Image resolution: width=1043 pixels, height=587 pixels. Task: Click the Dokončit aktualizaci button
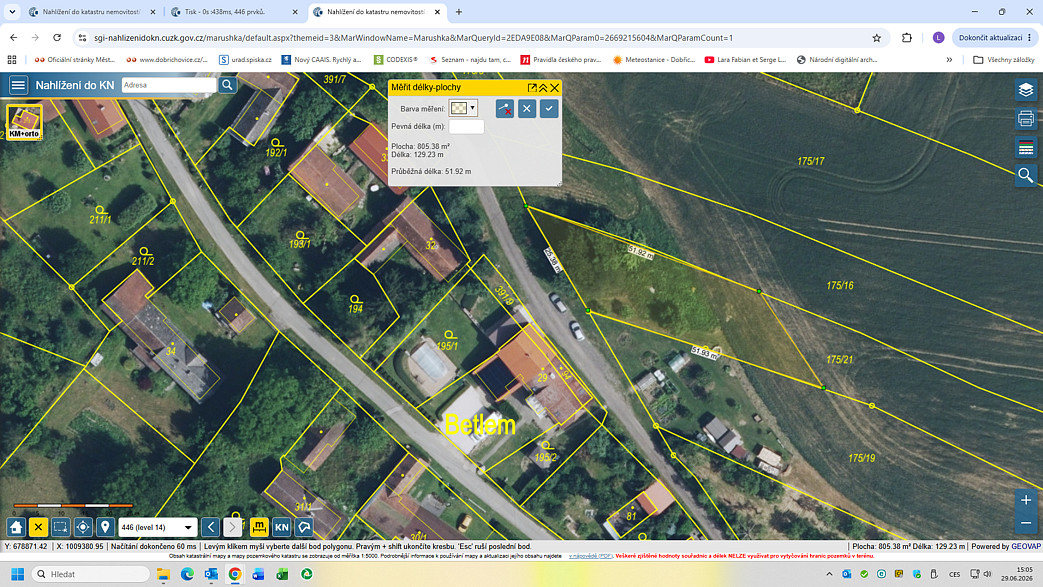(995, 38)
